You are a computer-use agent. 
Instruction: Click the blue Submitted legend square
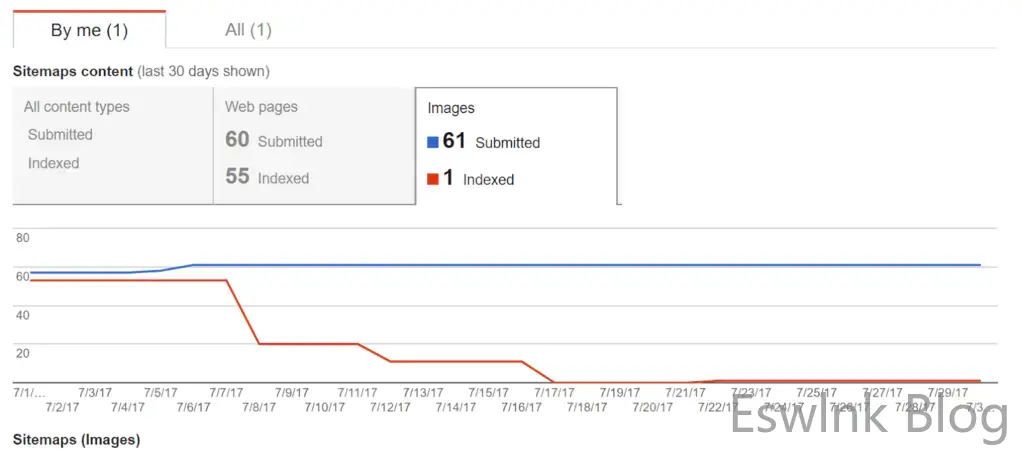(433, 142)
